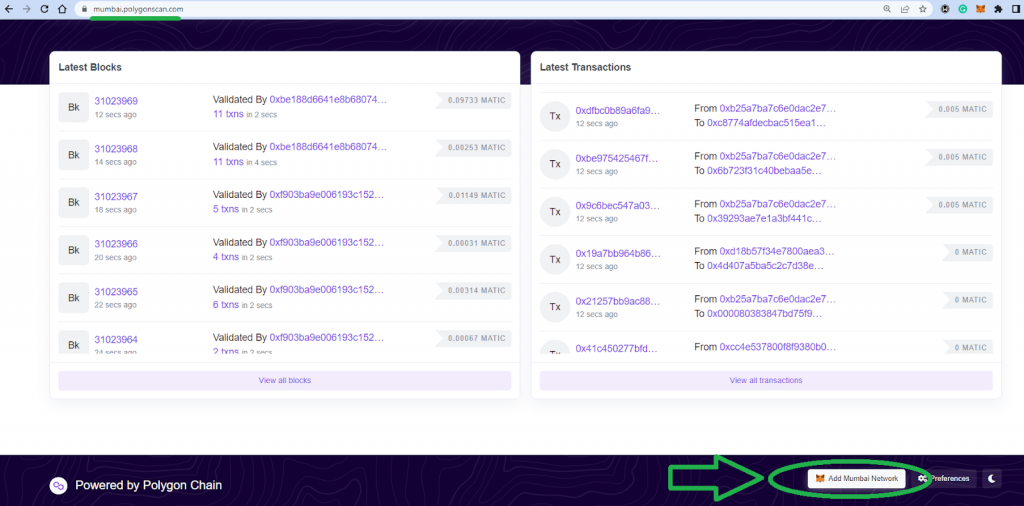Click the Tx icon for transaction 0x19a7bb964b86
Screen dimensions: 1024x506
click(555, 259)
